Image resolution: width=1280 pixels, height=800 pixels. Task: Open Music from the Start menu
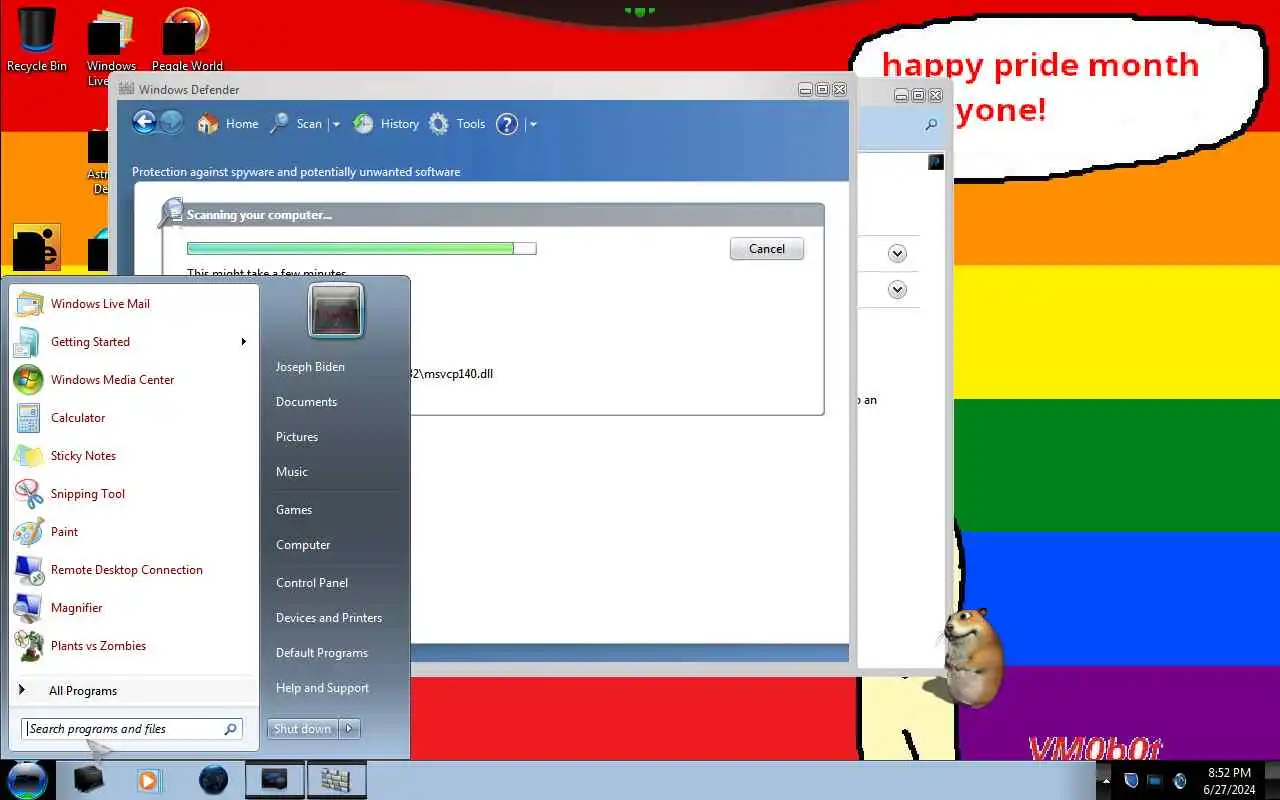(292, 472)
